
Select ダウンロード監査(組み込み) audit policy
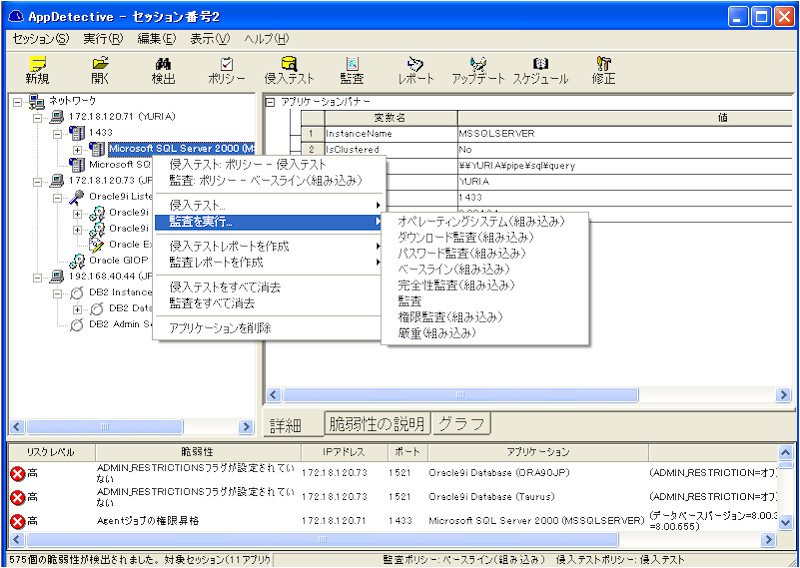point(485,237)
